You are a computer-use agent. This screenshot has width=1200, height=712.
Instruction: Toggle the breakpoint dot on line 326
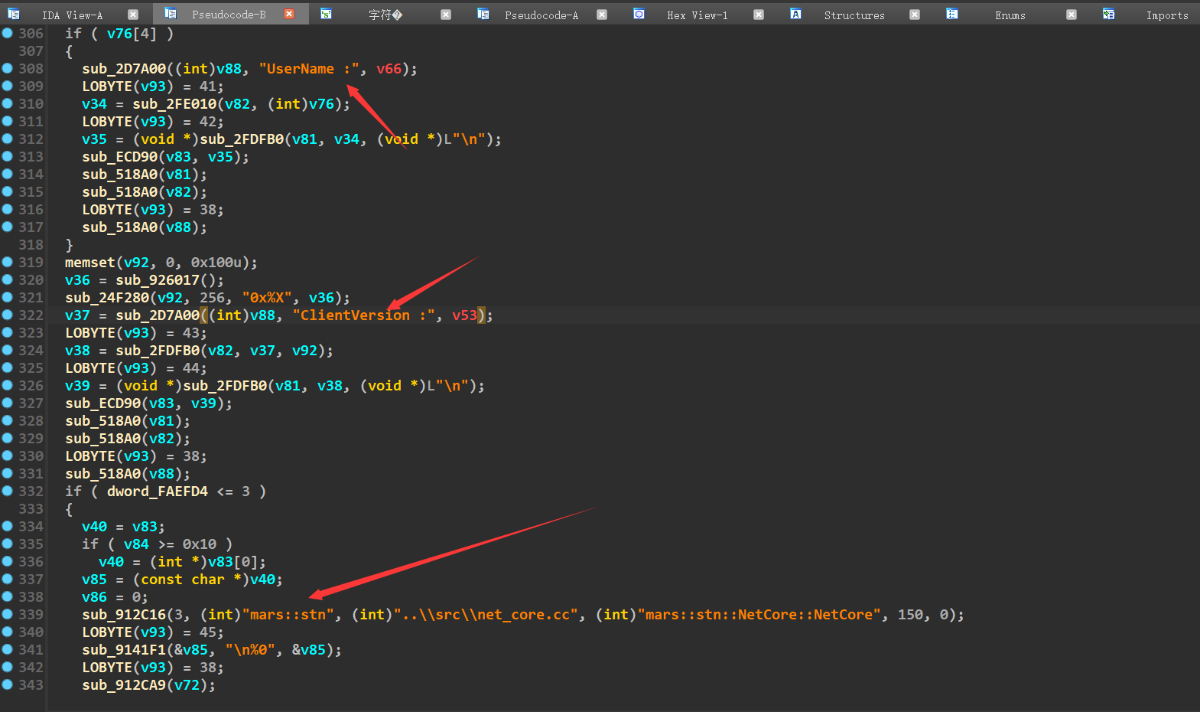click(7, 385)
